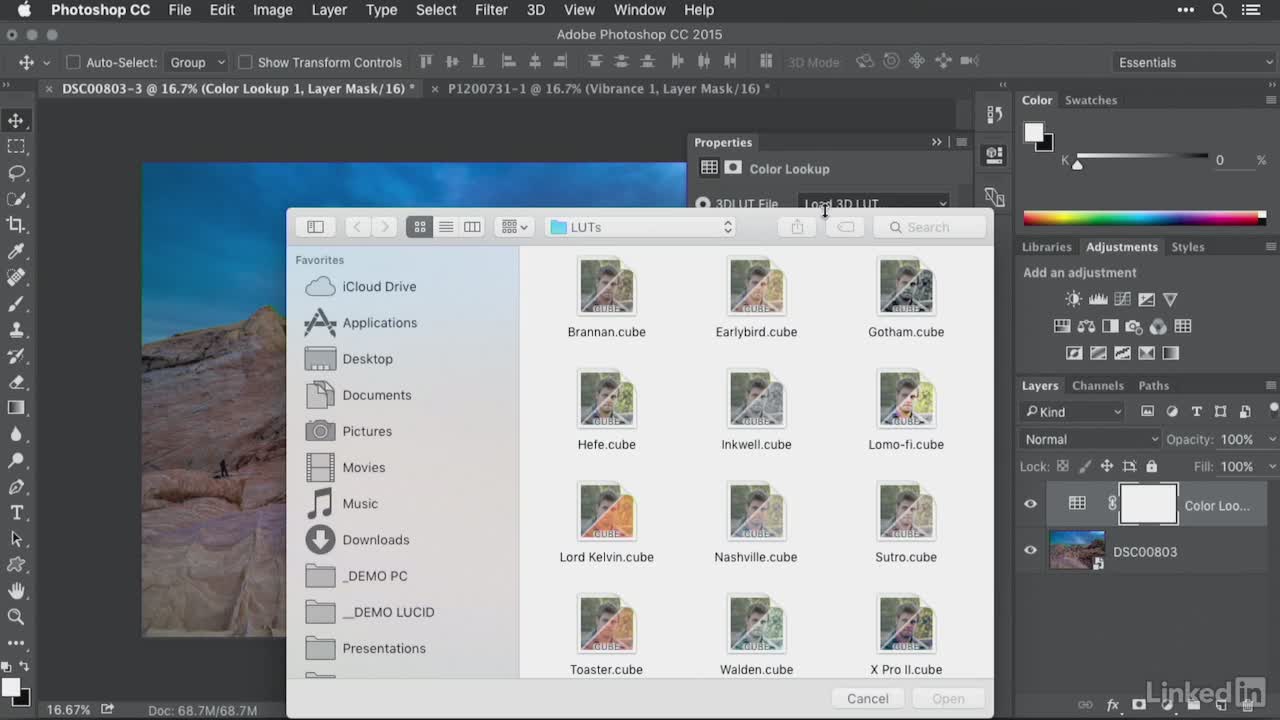Toggle lock transparent pixels
The width and height of the screenshot is (1280, 720).
pos(1062,466)
